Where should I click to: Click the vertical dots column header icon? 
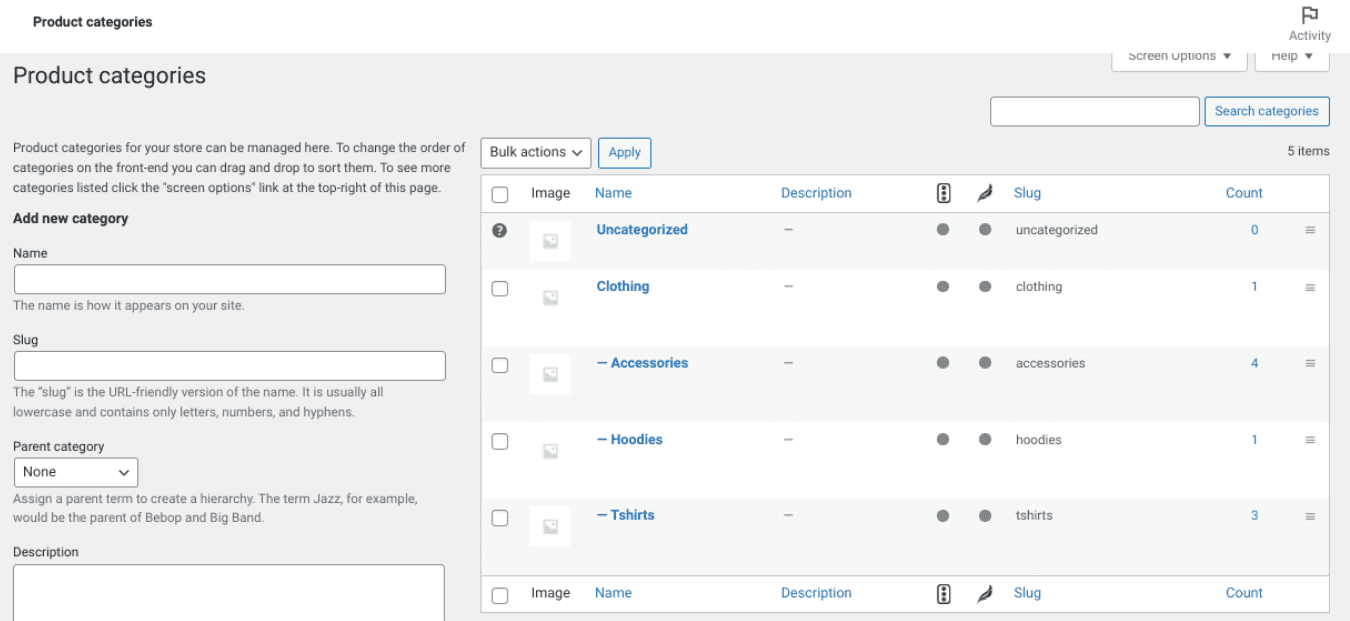click(943, 193)
